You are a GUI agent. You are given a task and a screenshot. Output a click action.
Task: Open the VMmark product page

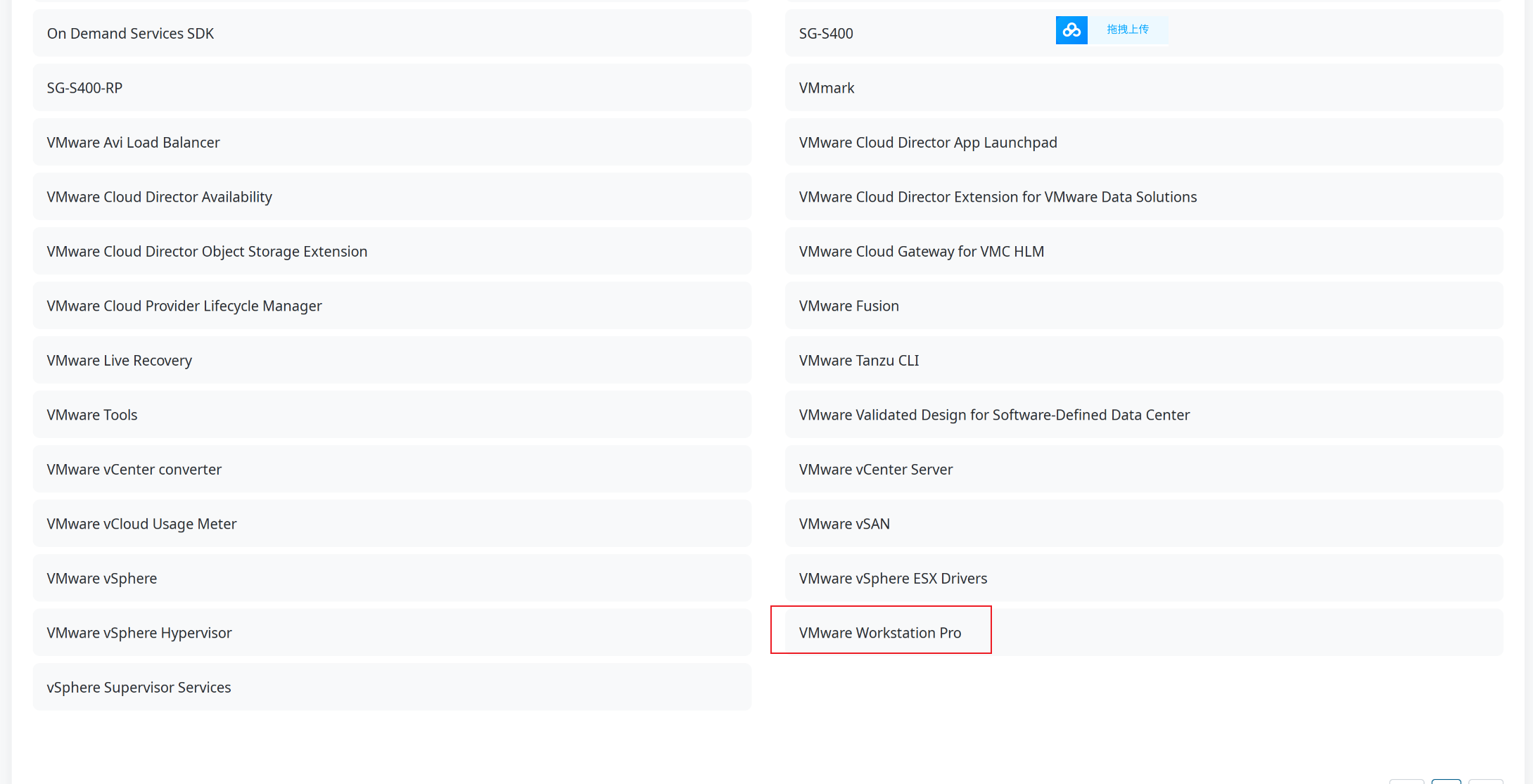(826, 87)
